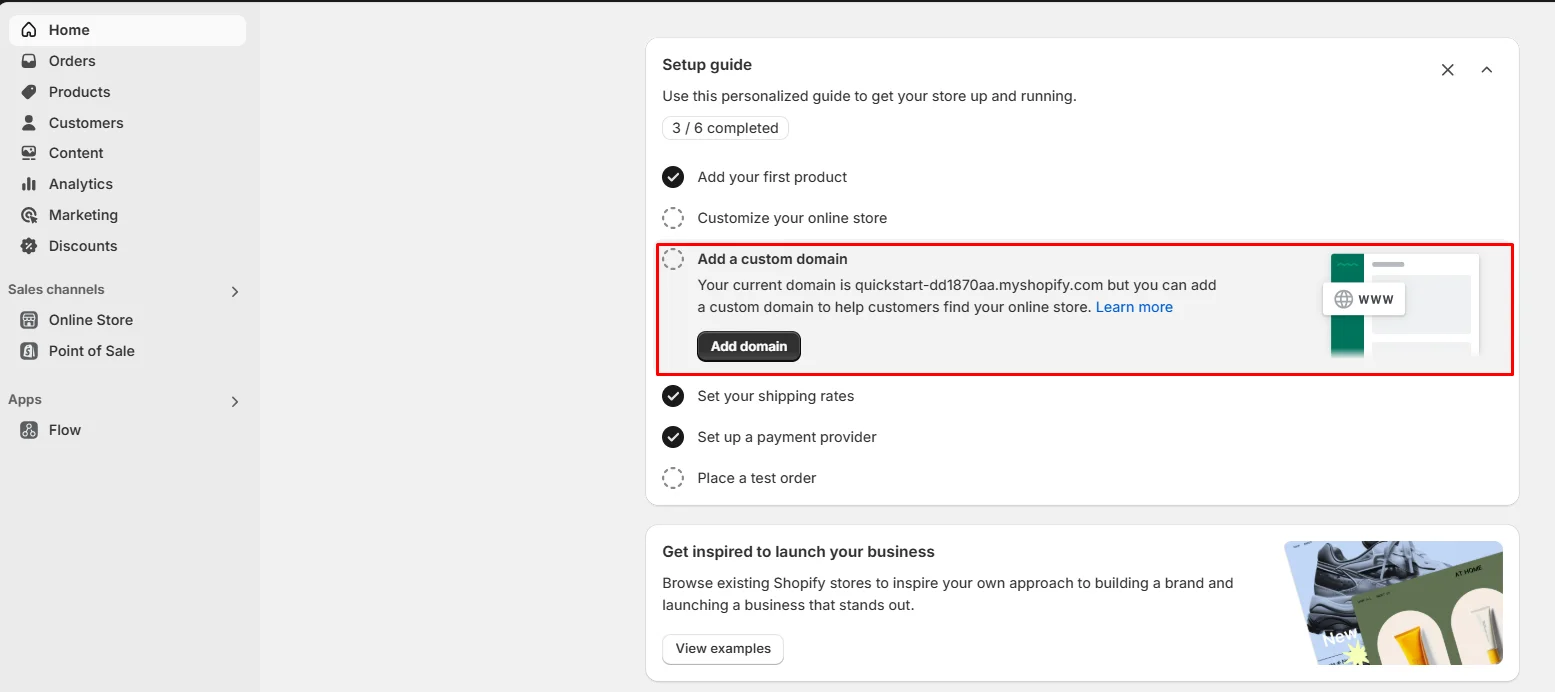Open the Learn more link
This screenshot has width=1555, height=692.
(1134, 307)
